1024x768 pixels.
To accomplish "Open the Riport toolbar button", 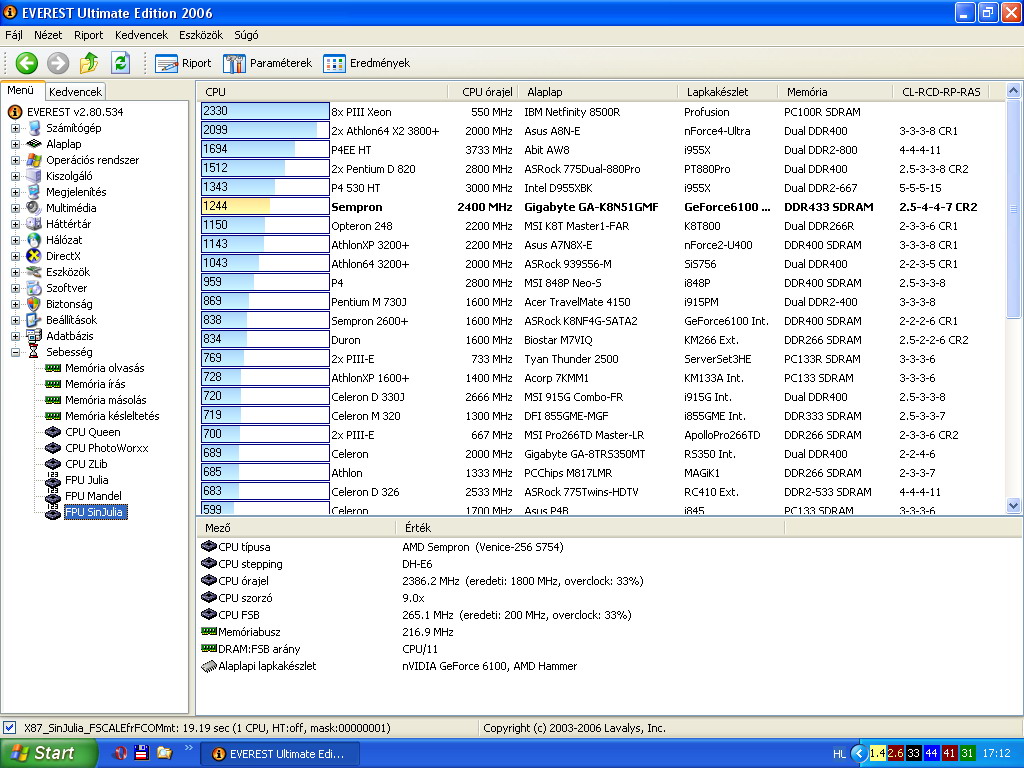I will click(184, 63).
